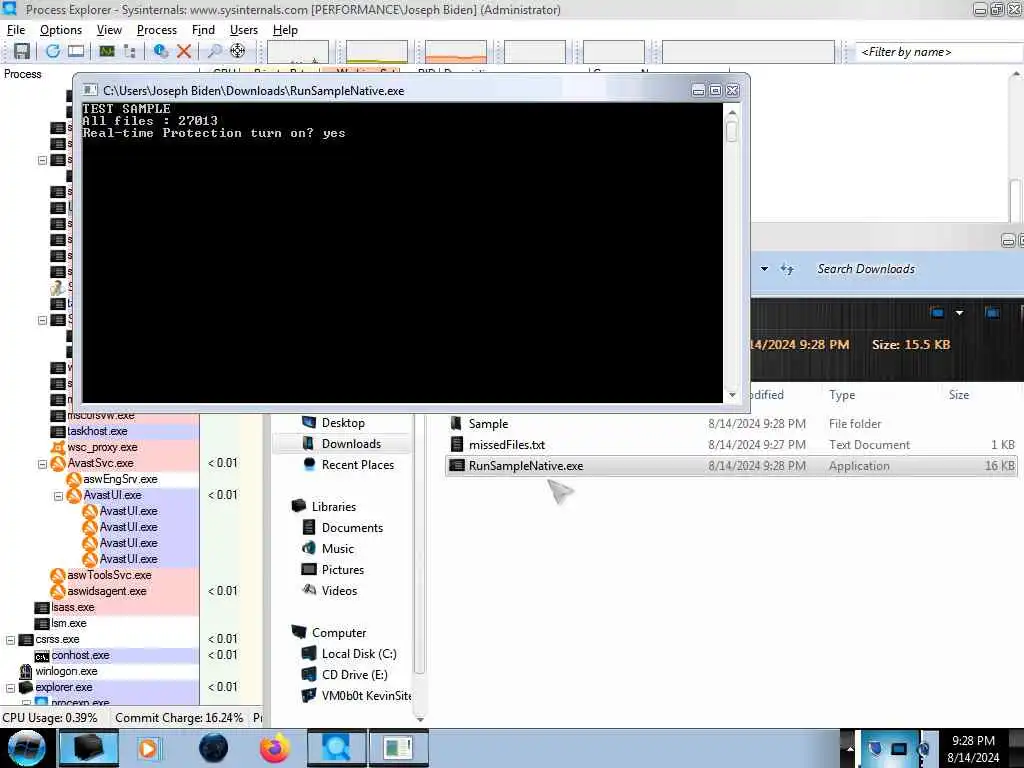The width and height of the screenshot is (1024, 768).
Task: Click the commit history mini graph in toolbar
Action: [377, 52]
